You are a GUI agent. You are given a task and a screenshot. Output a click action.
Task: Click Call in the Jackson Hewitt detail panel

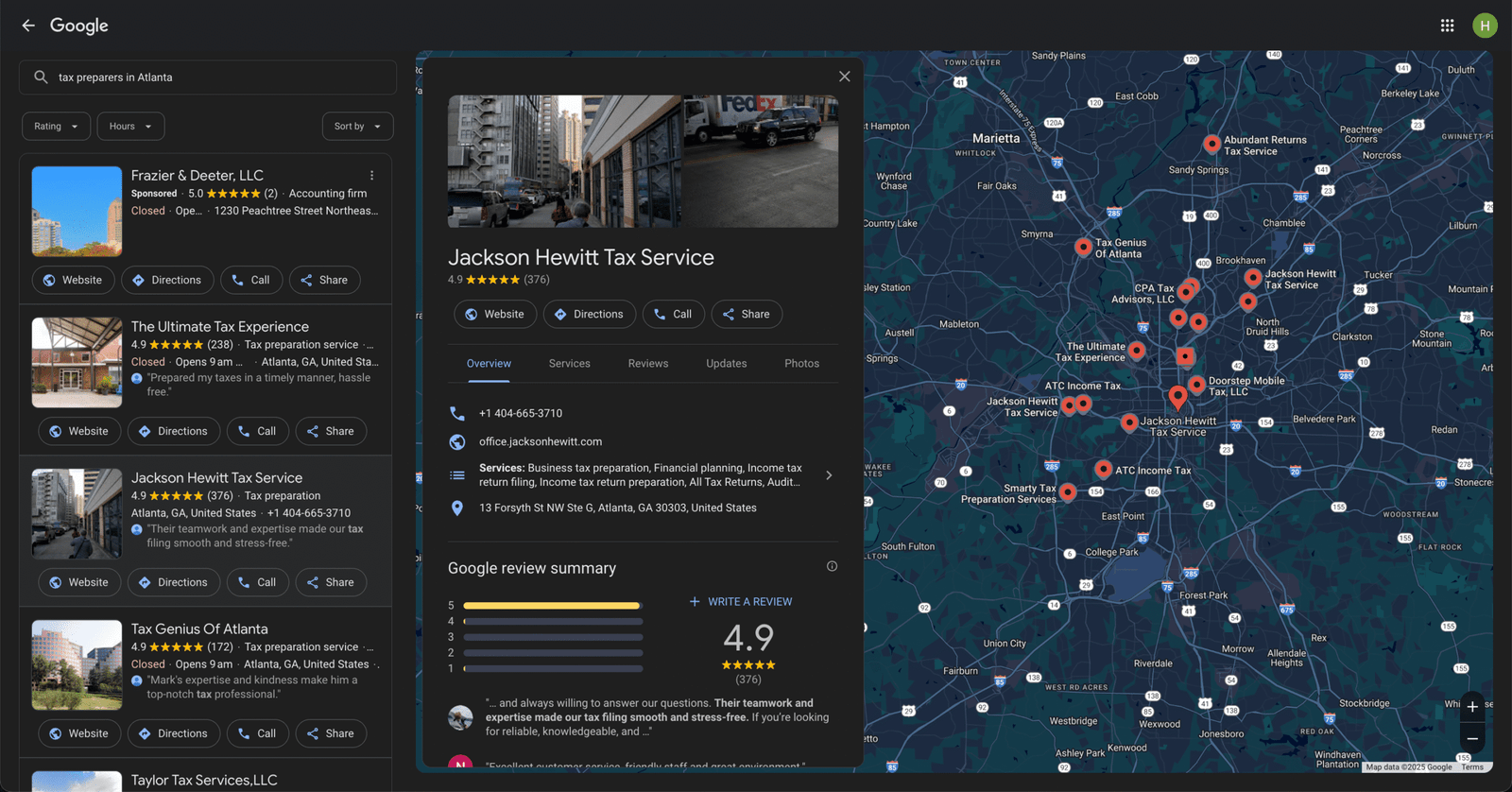[673, 314]
